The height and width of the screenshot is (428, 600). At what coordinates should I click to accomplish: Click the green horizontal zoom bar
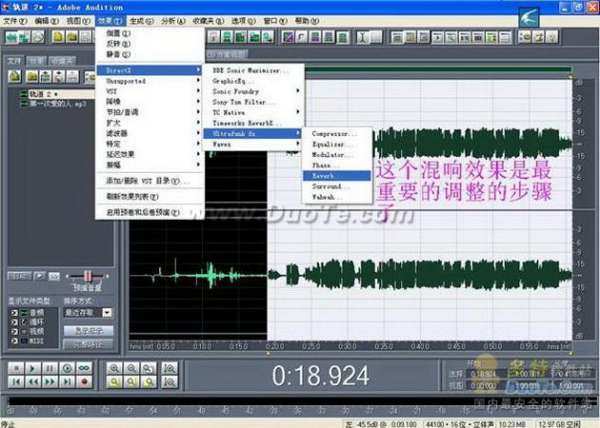pos(438,70)
